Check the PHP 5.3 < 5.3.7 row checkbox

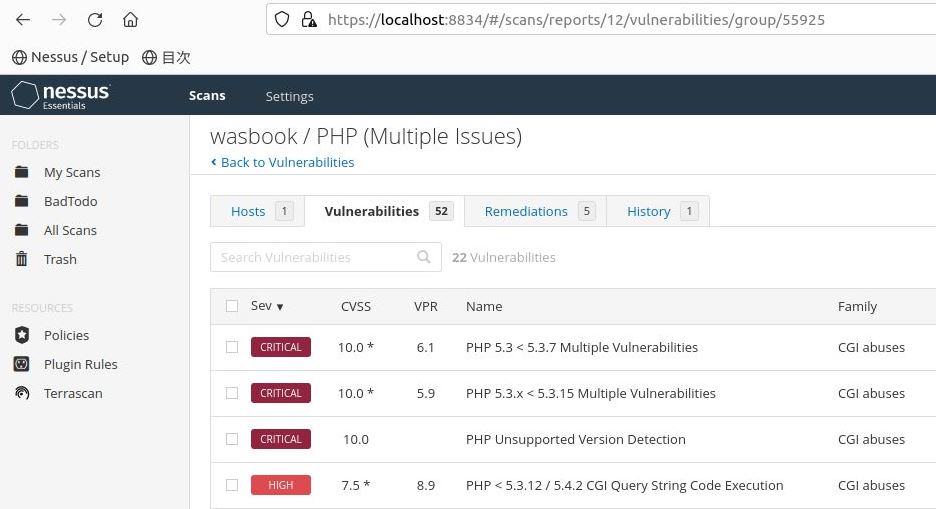pos(232,347)
